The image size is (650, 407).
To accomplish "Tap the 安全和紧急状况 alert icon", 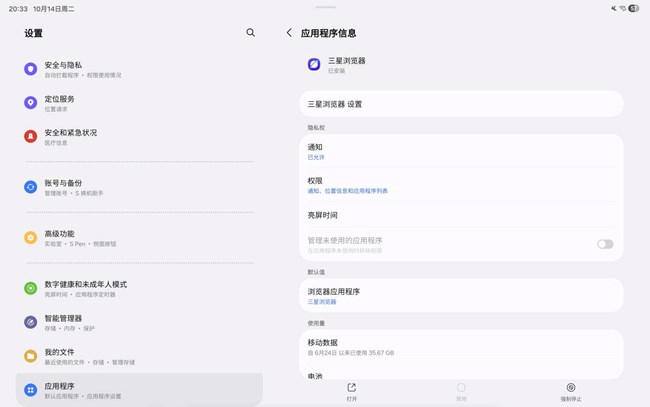I will (x=31, y=136).
